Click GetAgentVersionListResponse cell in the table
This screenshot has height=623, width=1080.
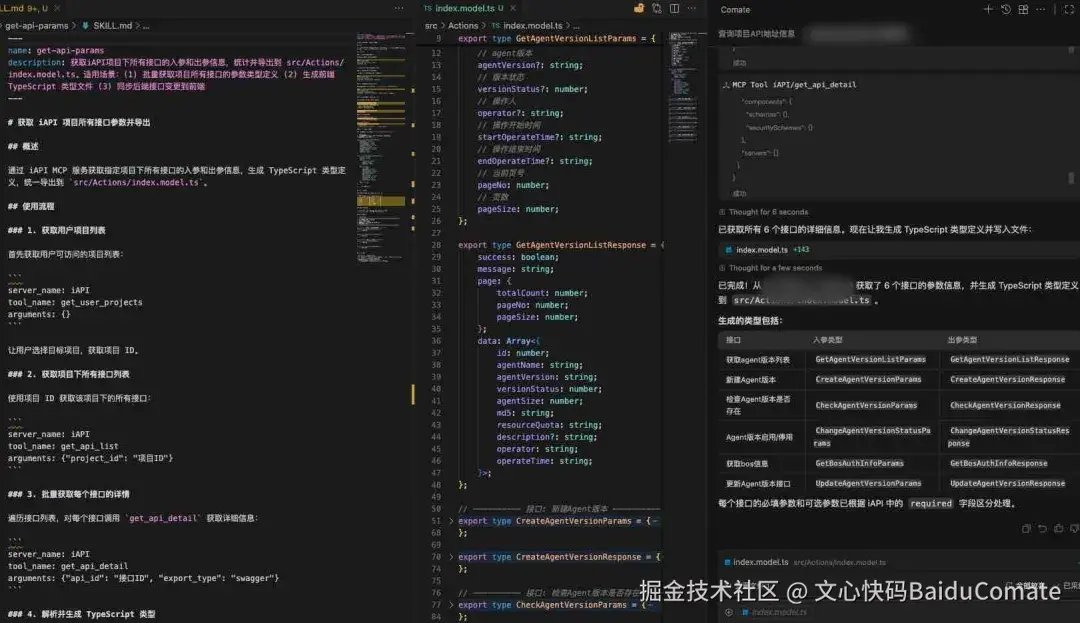(1009, 359)
